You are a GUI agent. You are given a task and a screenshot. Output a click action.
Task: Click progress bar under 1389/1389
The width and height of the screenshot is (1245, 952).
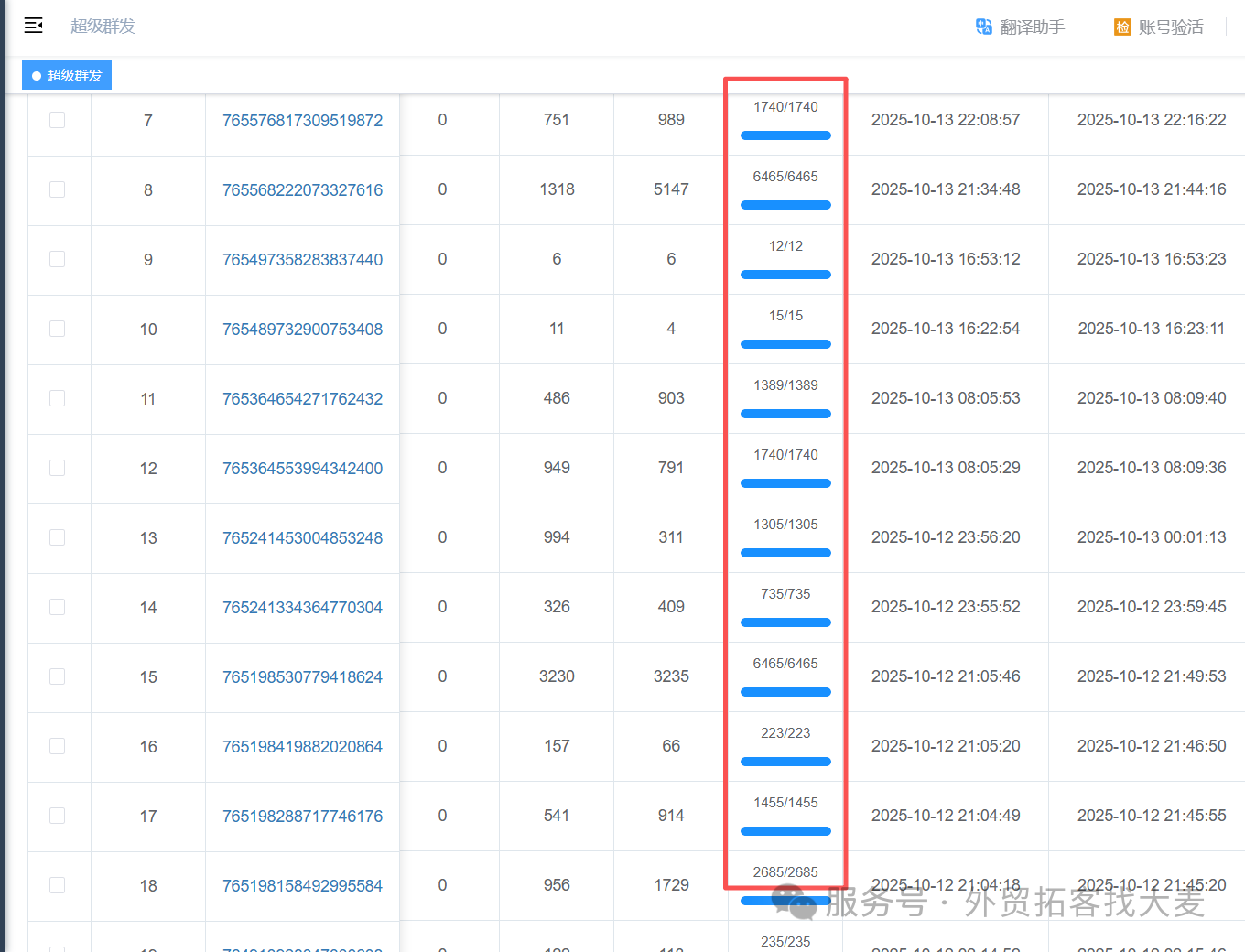pyautogui.click(x=785, y=414)
